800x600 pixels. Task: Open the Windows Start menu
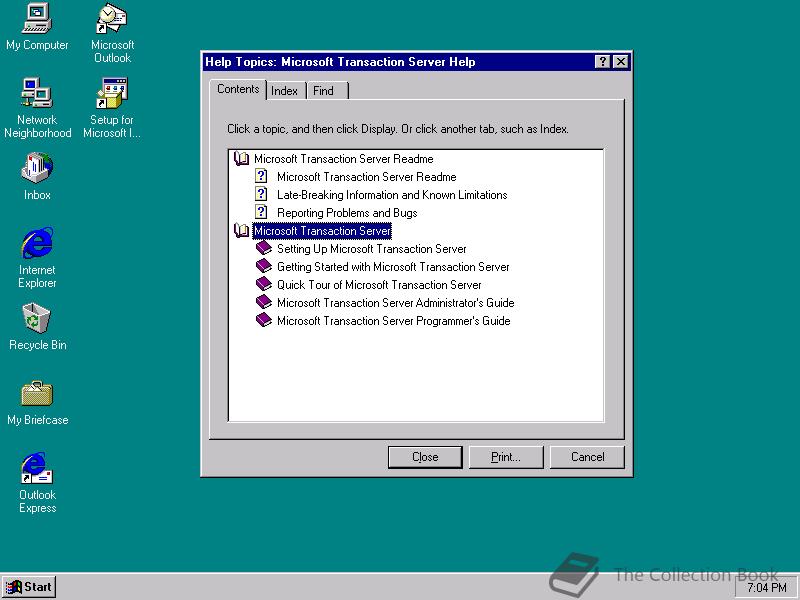(29, 587)
